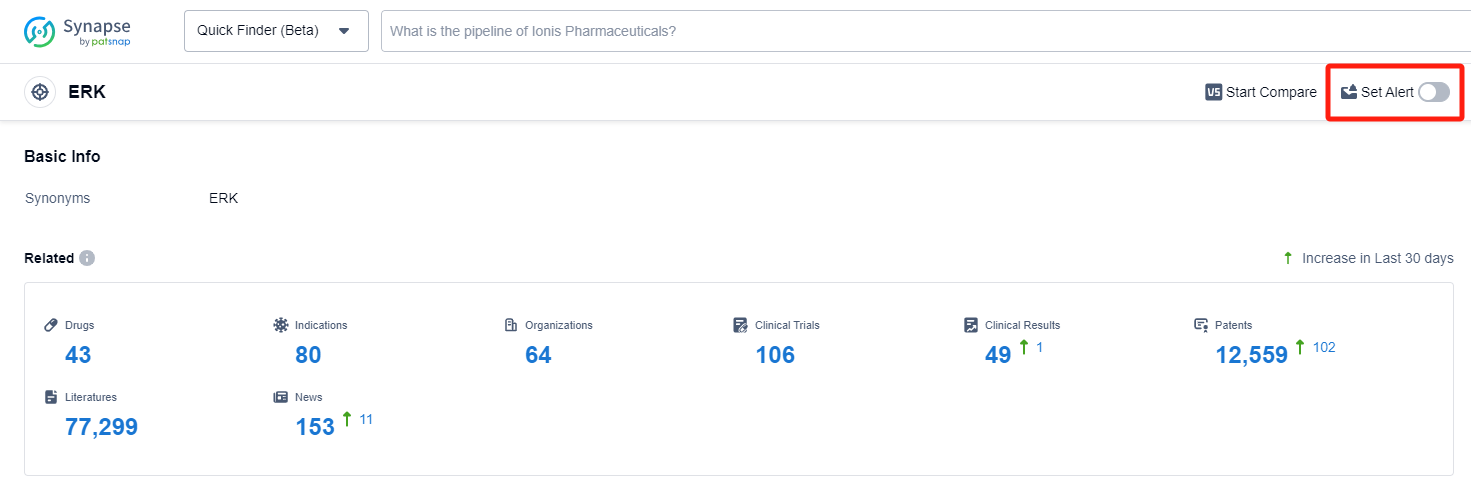Image resolution: width=1471 pixels, height=484 pixels.
Task: Toggle the Set Alert switch on
Action: pyautogui.click(x=1433, y=92)
